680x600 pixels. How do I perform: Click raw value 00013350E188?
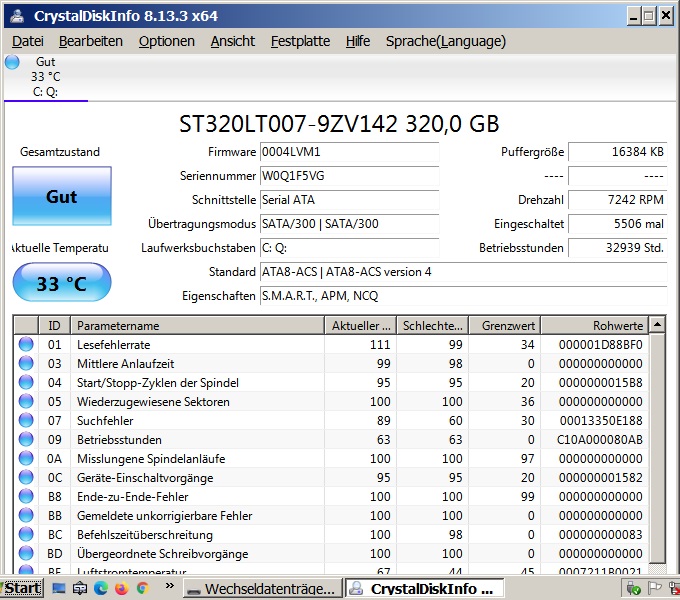point(601,421)
